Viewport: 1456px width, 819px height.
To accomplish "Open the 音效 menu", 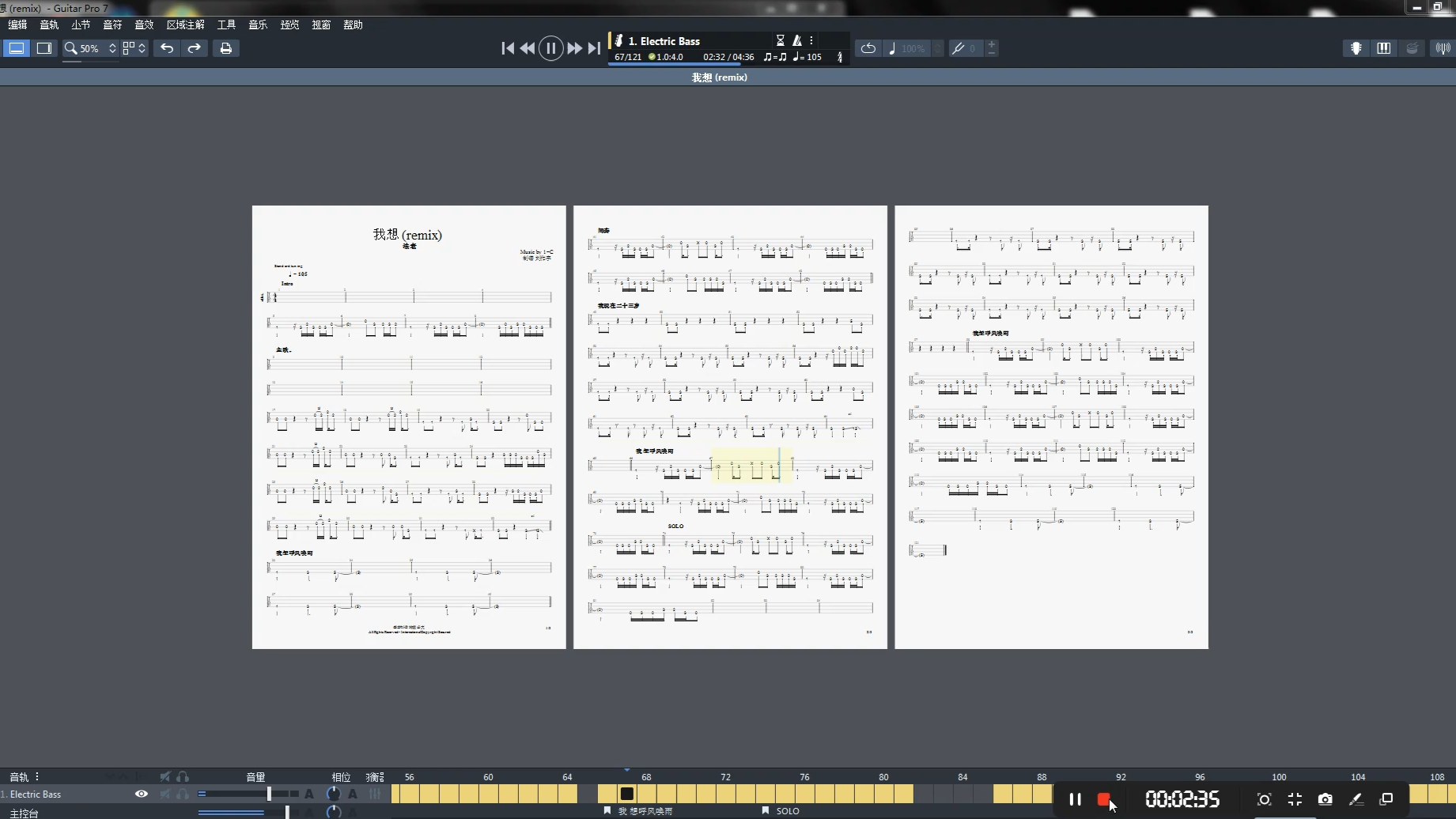I will click(x=144, y=25).
